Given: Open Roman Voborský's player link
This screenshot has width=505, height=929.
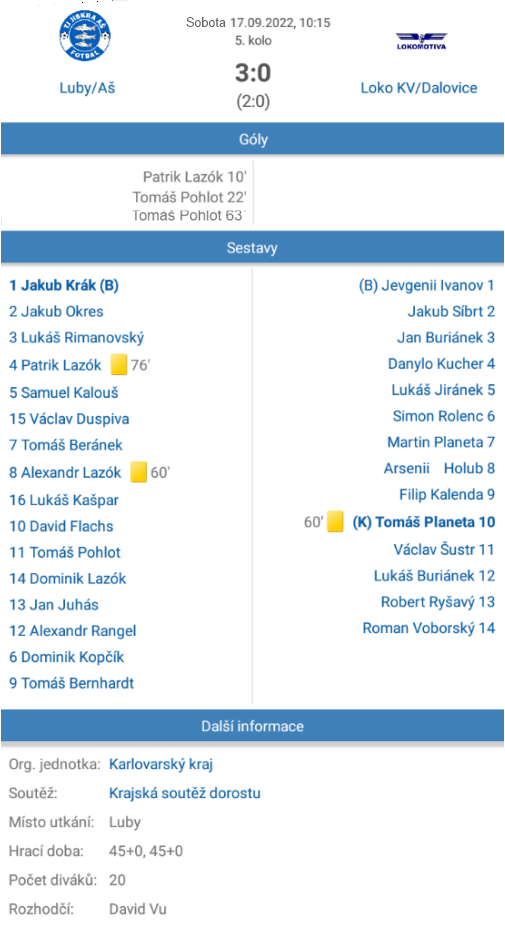Looking at the screenshot, I should (429, 628).
